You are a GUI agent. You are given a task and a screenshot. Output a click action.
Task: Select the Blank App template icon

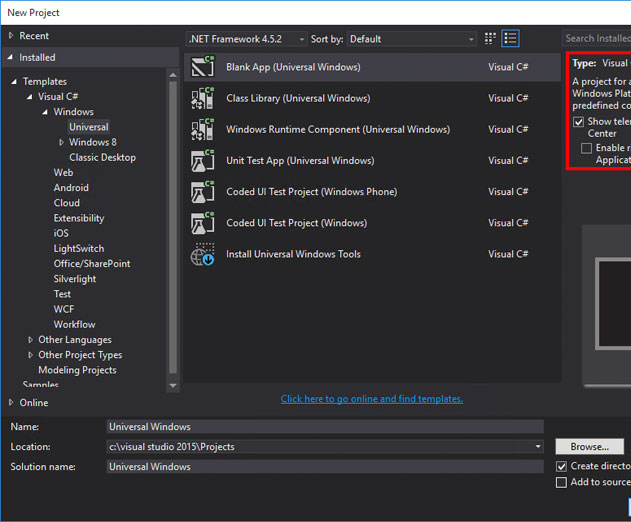pyautogui.click(x=202, y=67)
